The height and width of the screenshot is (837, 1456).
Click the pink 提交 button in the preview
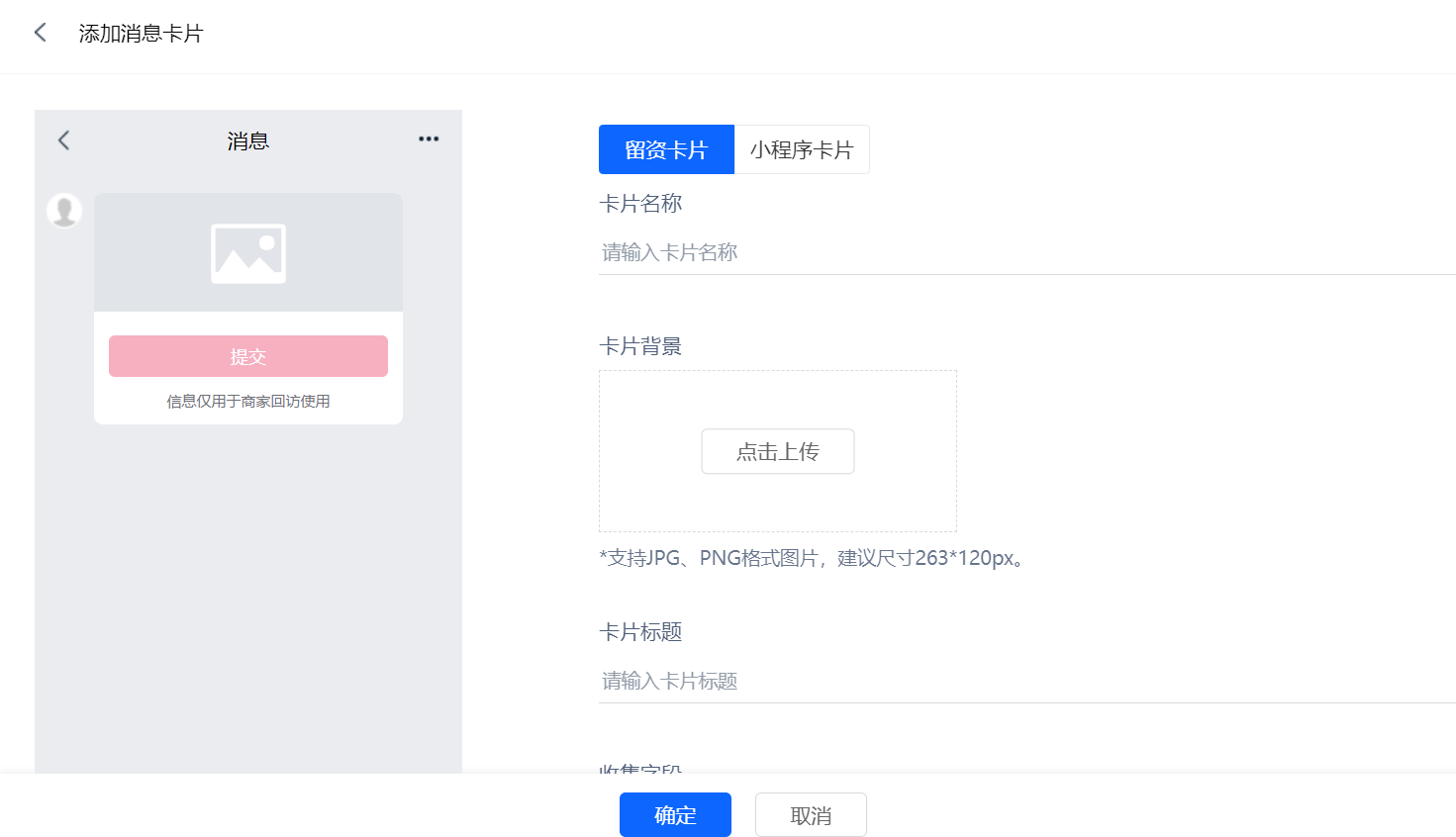[x=248, y=356]
